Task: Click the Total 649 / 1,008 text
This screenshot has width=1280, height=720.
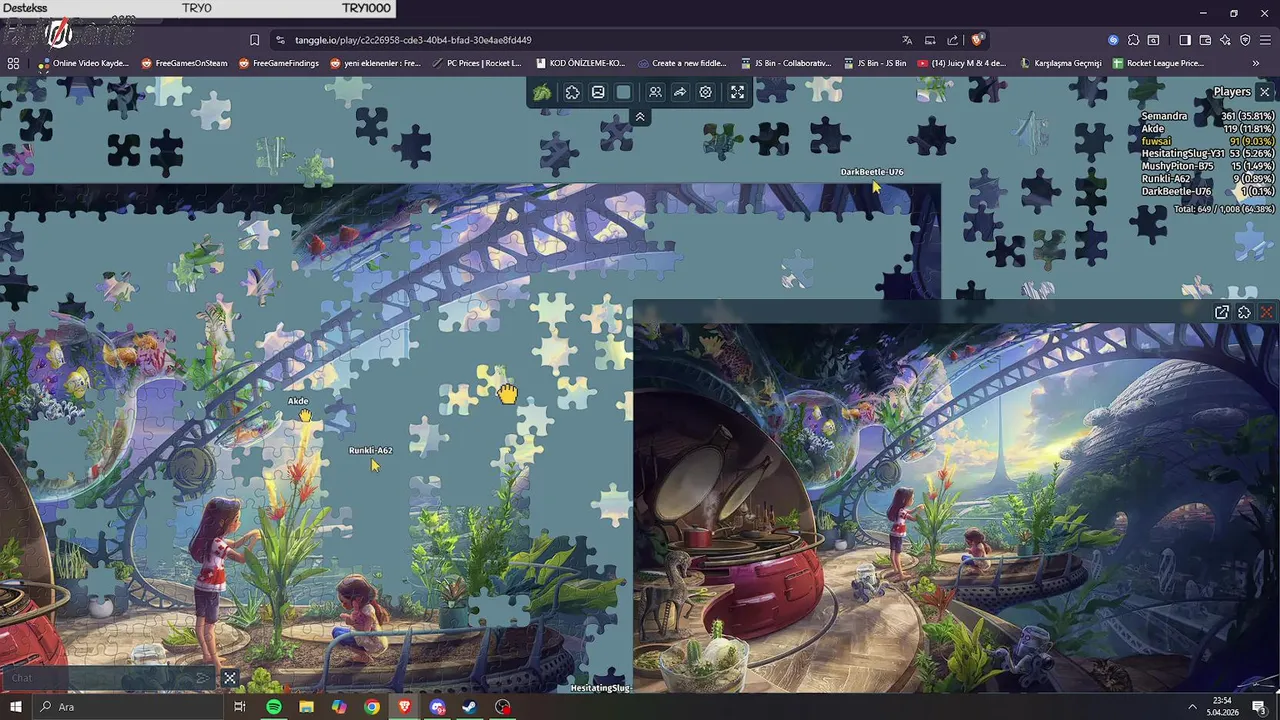Action: pos(1224,209)
